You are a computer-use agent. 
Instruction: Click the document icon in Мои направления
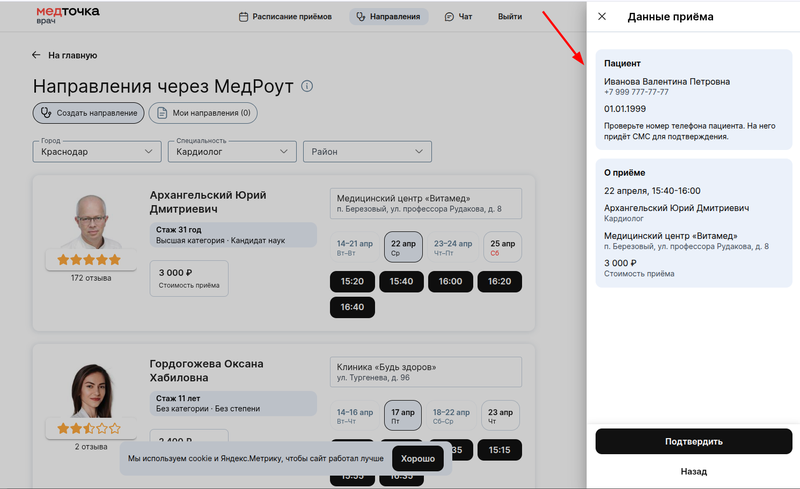click(x=162, y=113)
